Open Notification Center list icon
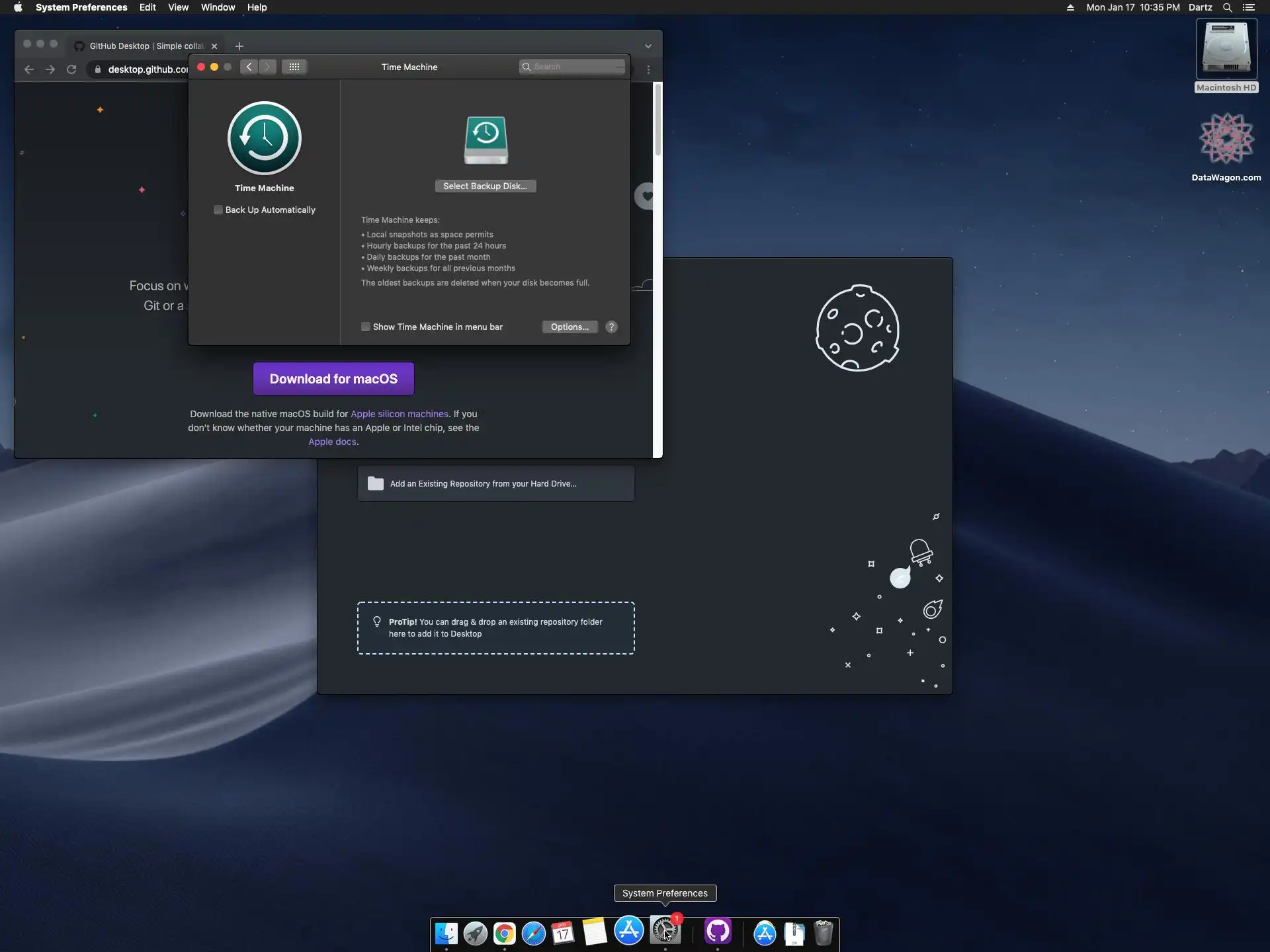This screenshot has height=952, width=1270. coord(1249,7)
